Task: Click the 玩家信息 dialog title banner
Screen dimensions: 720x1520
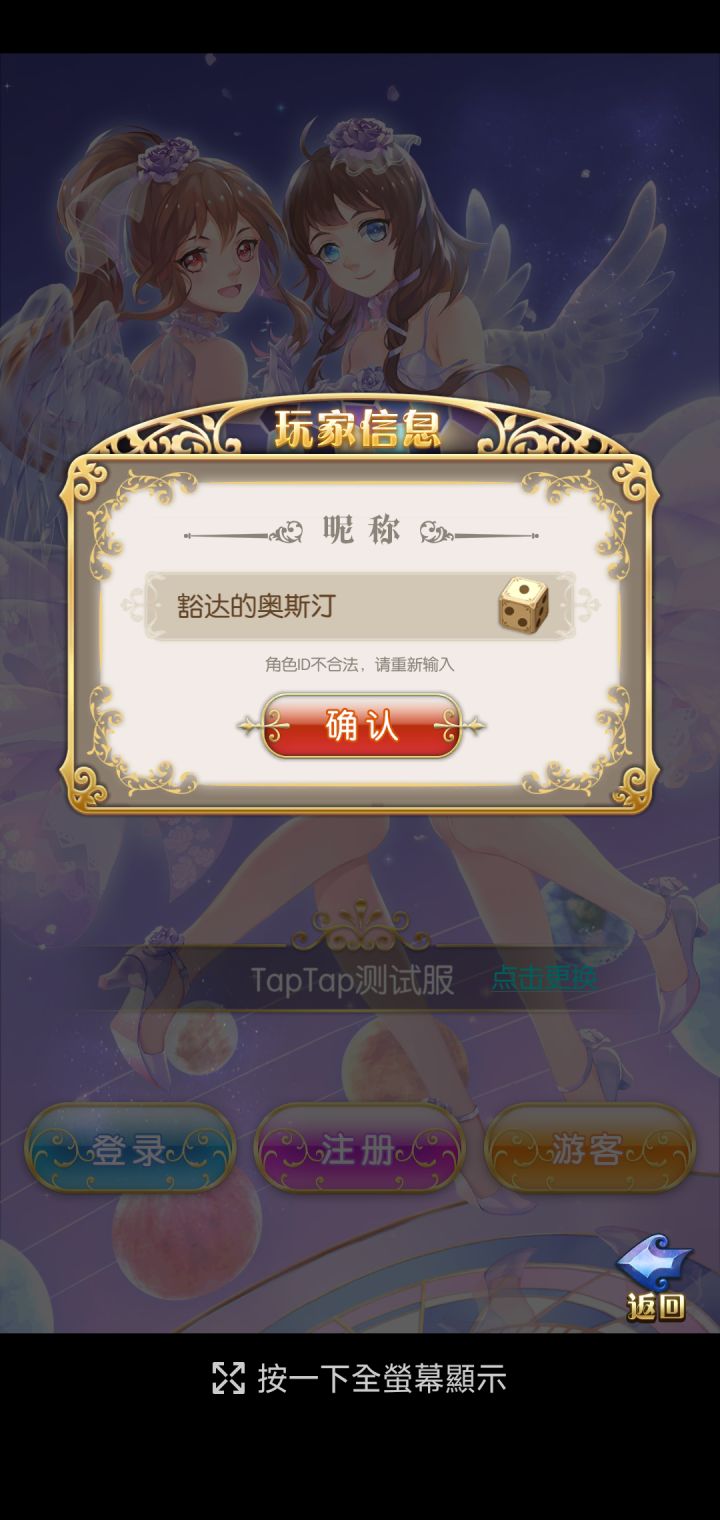Action: pos(358,430)
